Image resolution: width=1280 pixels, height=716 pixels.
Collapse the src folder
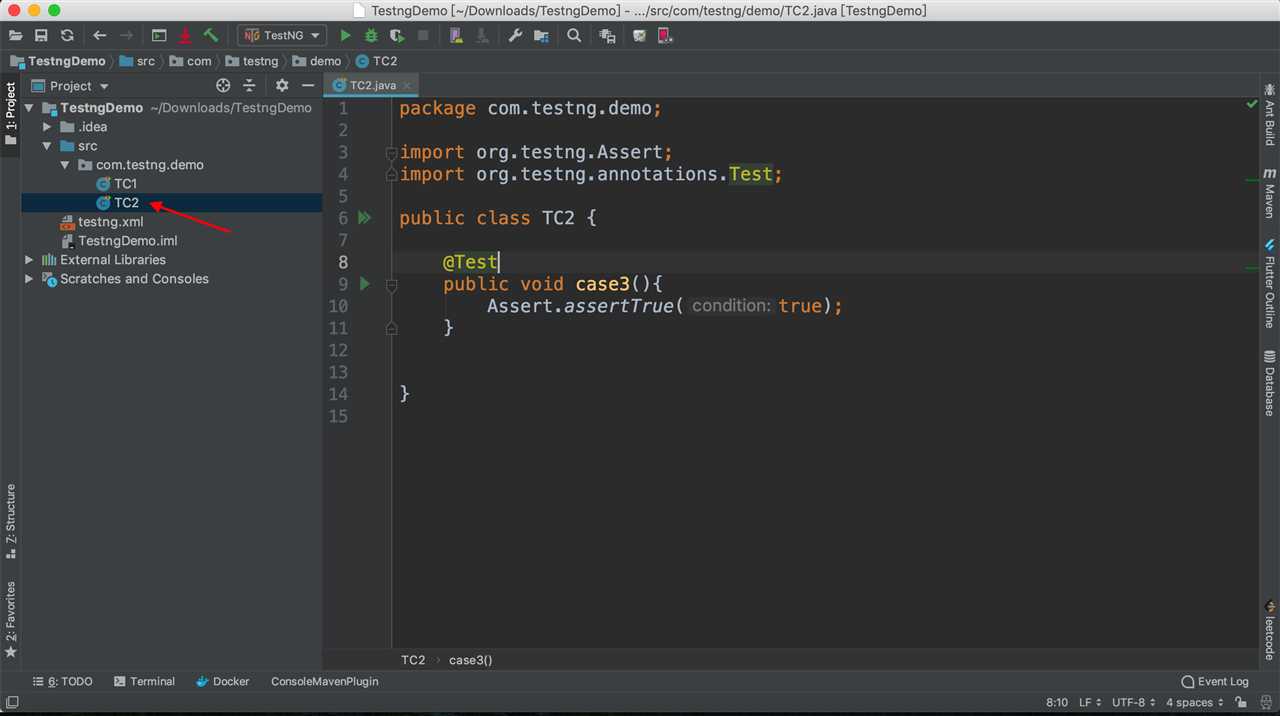pos(47,146)
